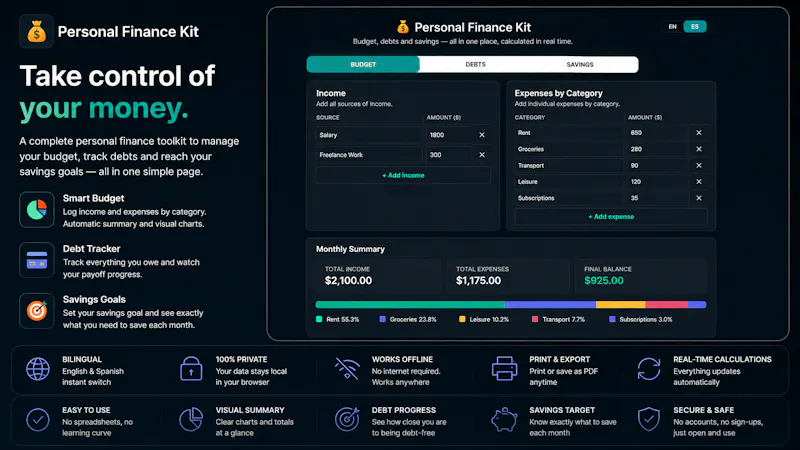
Task: Click the Leisure 10.2% legend label
Action: click(x=489, y=319)
